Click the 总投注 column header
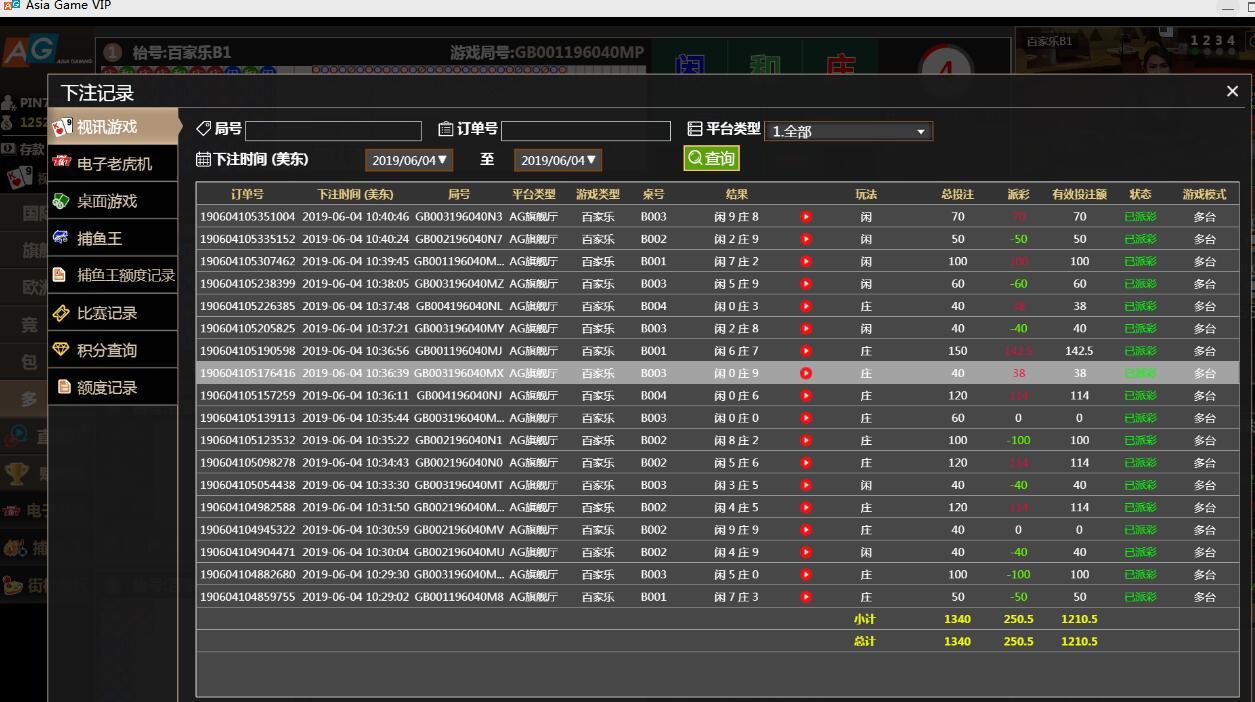The height and width of the screenshot is (702, 1255). pos(957,194)
